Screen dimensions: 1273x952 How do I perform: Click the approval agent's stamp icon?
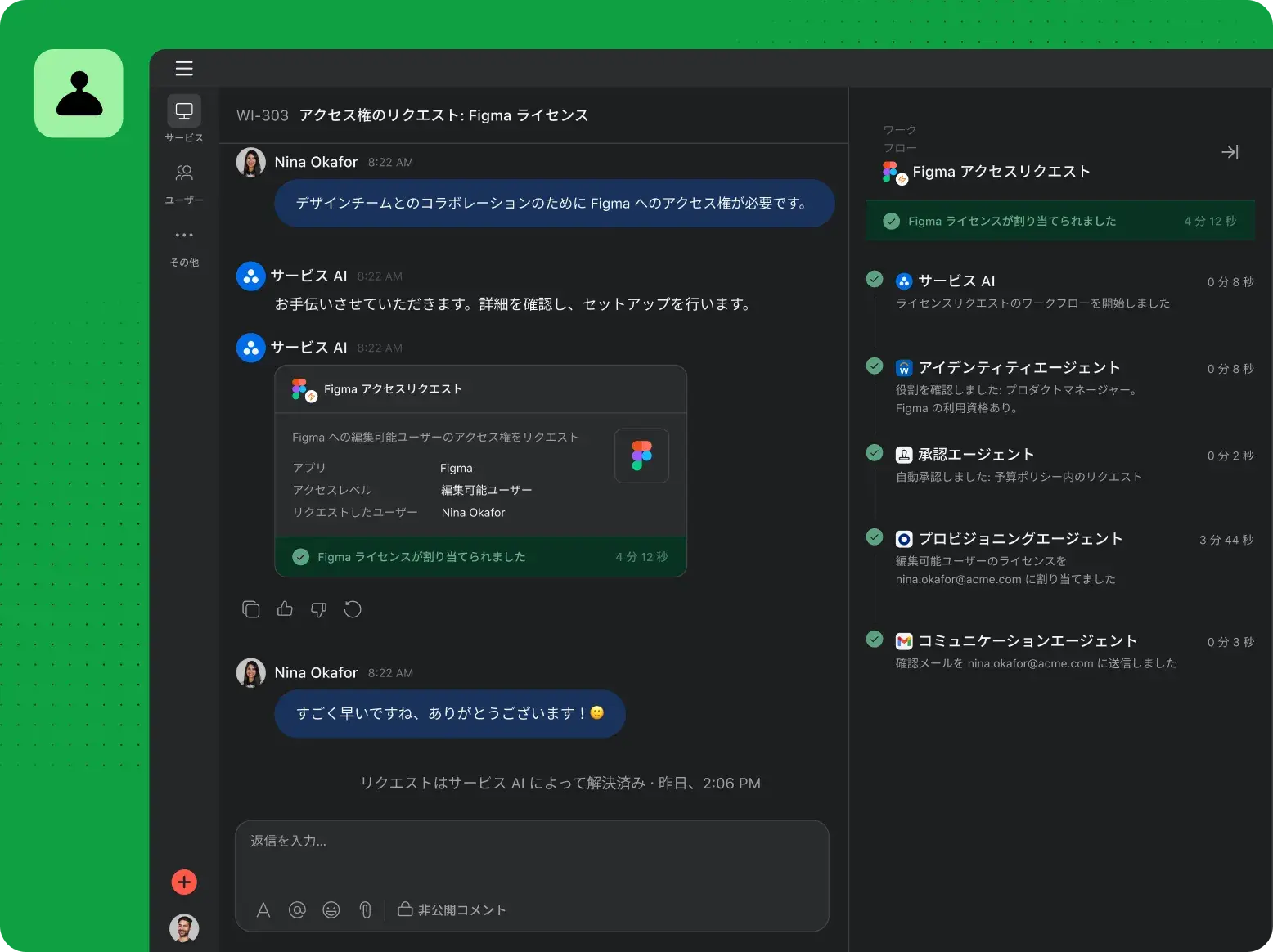904,455
